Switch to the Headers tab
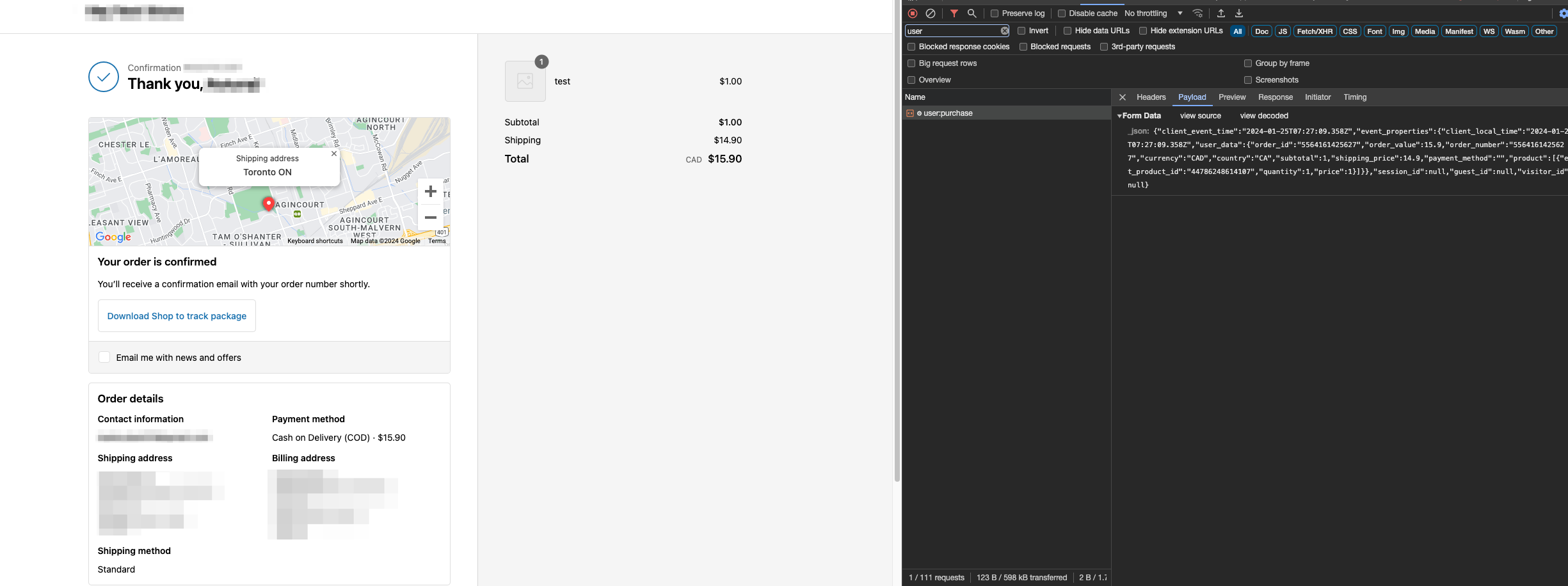This screenshot has height=586, width=1568. coord(1151,97)
